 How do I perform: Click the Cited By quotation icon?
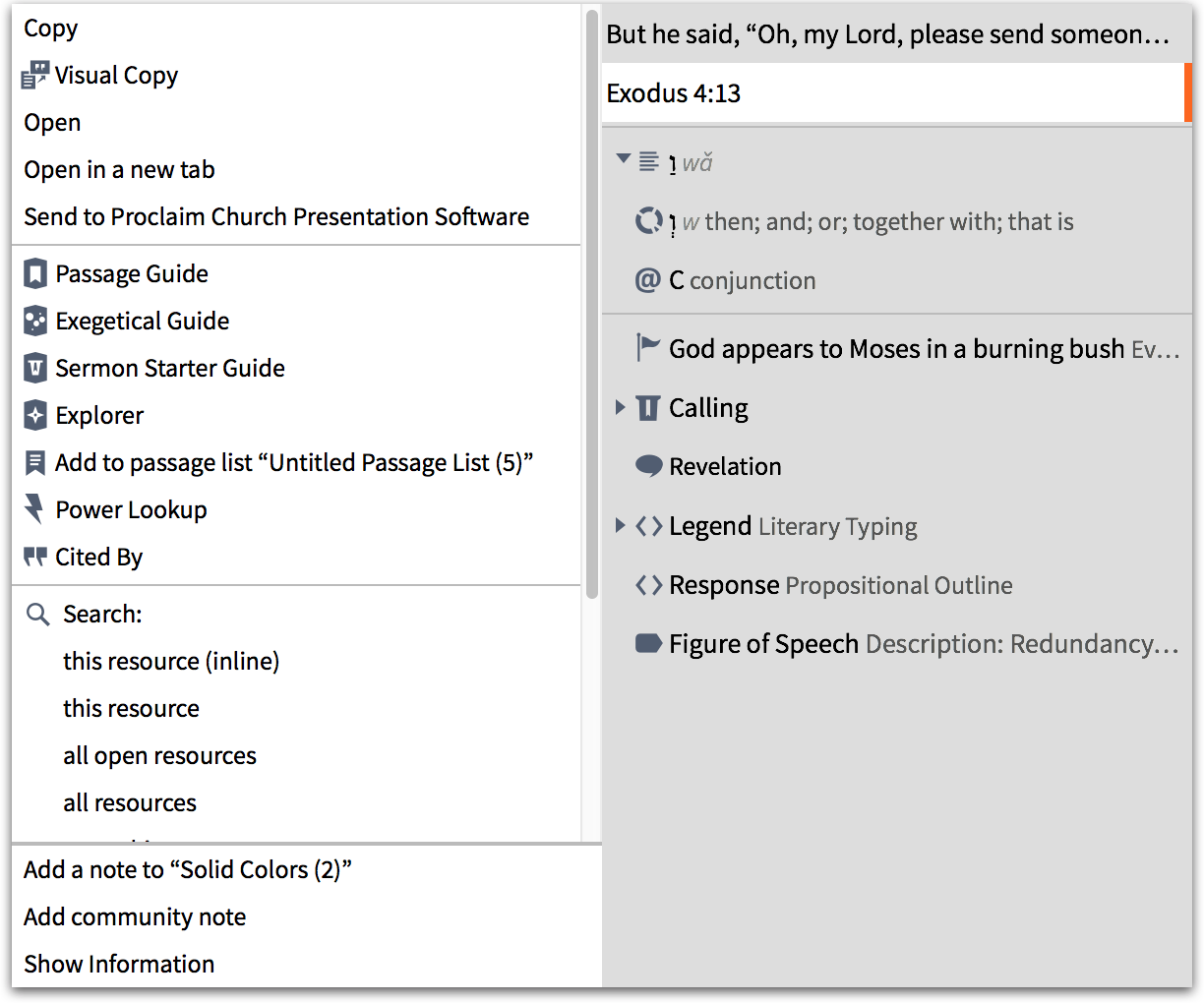(x=35, y=557)
